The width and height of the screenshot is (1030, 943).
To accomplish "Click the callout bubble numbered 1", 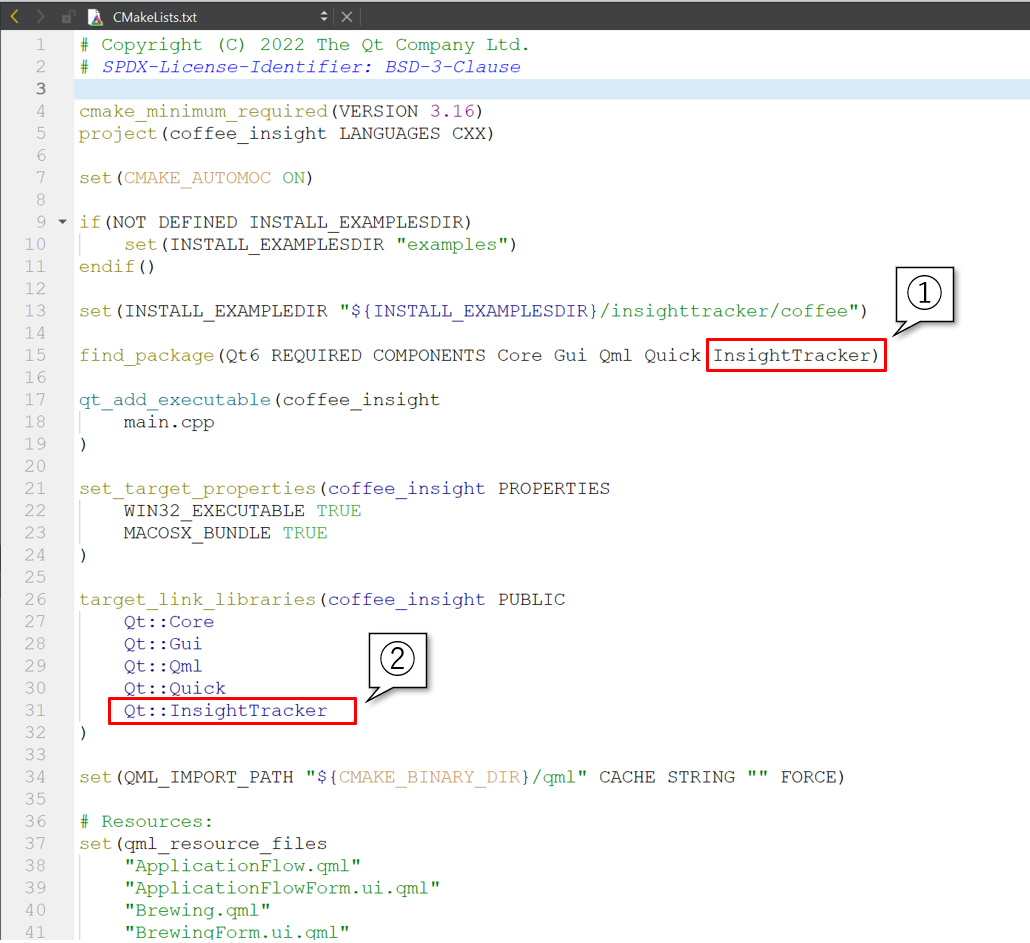I will click(x=925, y=295).
